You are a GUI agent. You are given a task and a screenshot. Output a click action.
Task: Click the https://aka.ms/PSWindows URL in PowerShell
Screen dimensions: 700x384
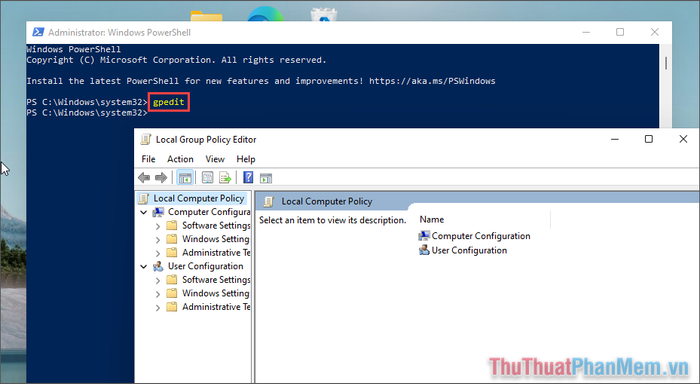(432, 81)
